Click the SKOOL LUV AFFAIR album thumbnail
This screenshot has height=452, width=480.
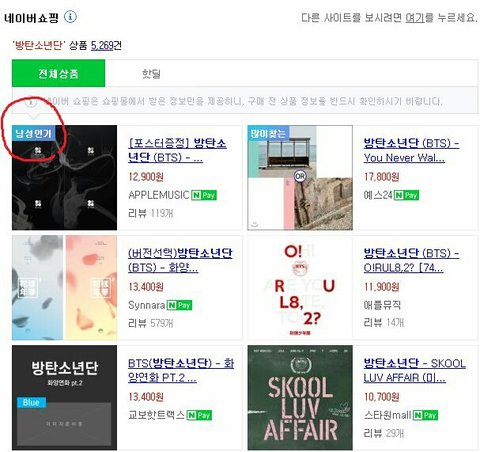coord(300,398)
